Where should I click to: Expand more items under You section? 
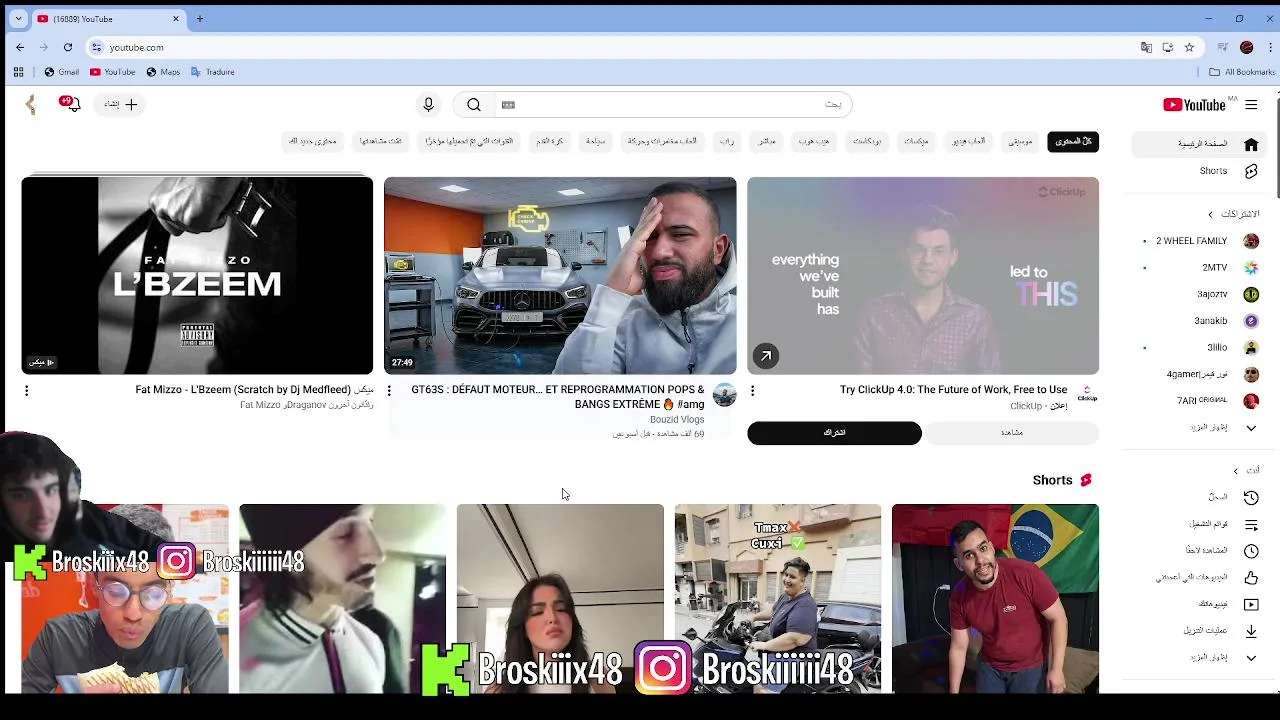coord(1201,657)
